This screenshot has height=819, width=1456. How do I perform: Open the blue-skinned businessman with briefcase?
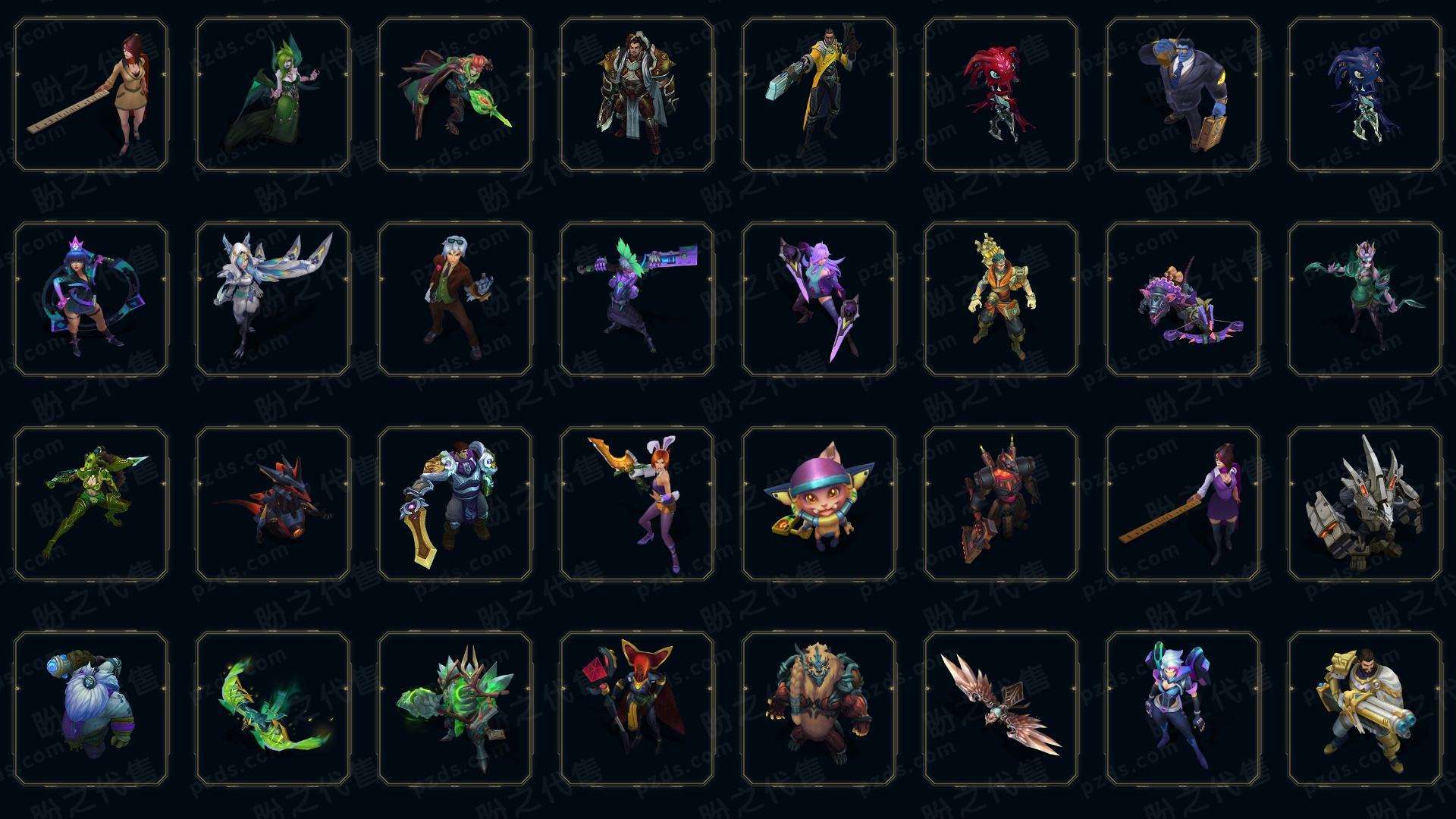1183,94
